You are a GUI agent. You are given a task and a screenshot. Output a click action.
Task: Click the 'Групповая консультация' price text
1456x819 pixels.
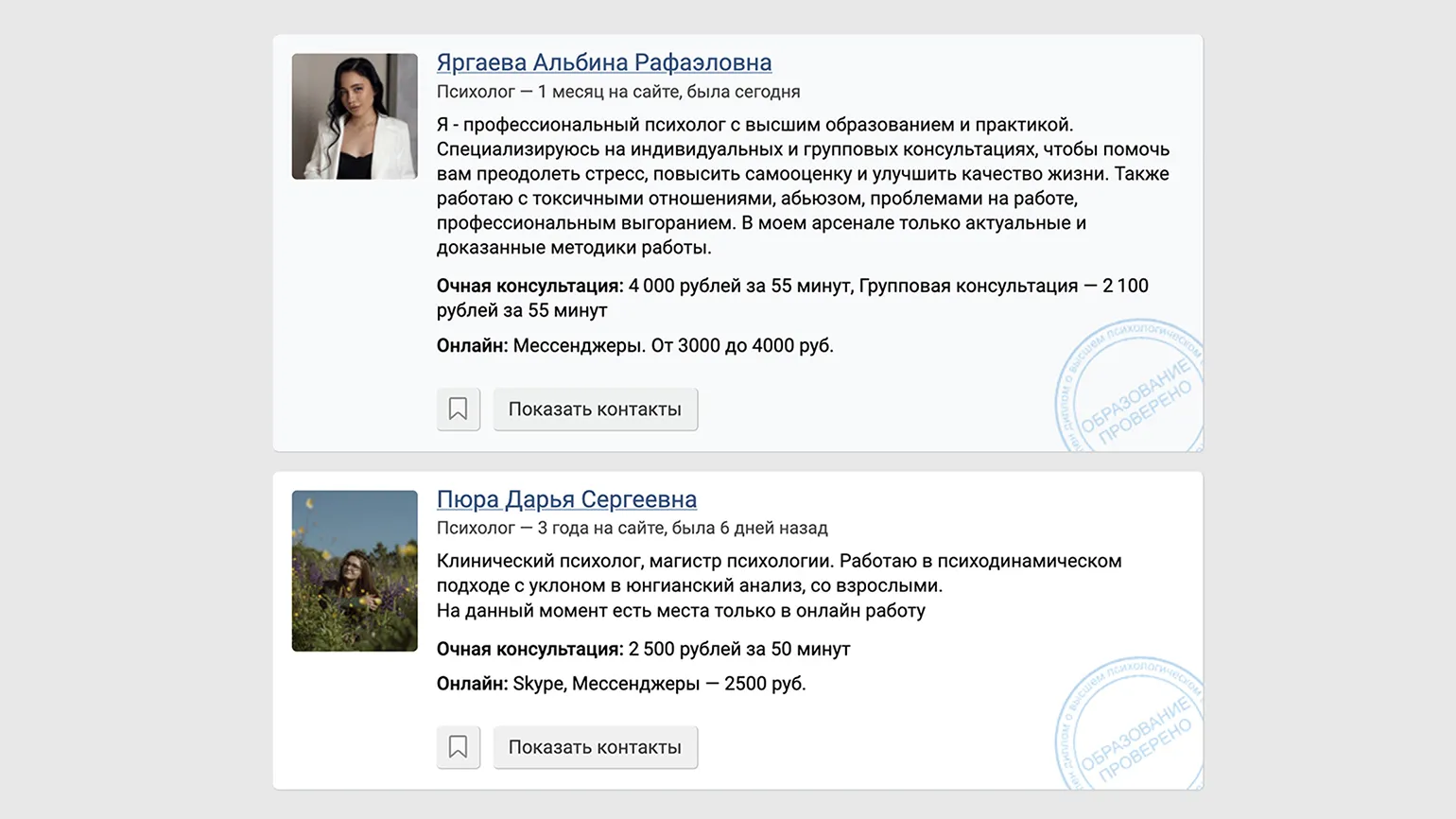967,286
